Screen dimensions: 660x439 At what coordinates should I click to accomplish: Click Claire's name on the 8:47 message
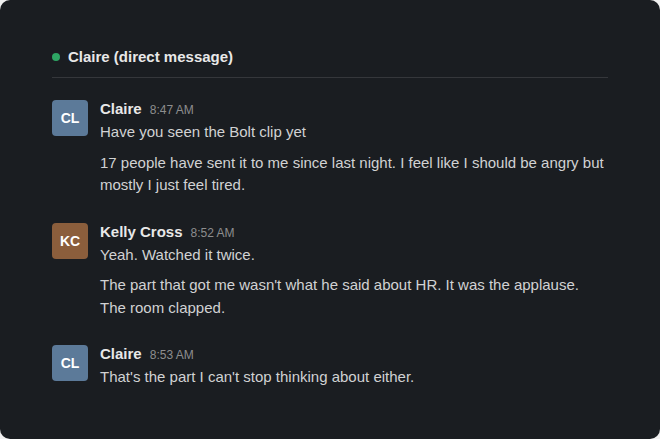coord(121,109)
